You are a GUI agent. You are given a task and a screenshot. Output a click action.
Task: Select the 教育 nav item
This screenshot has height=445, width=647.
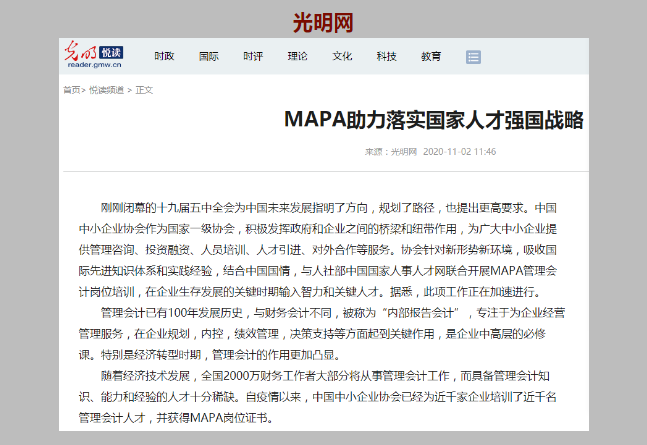(x=431, y=56)
